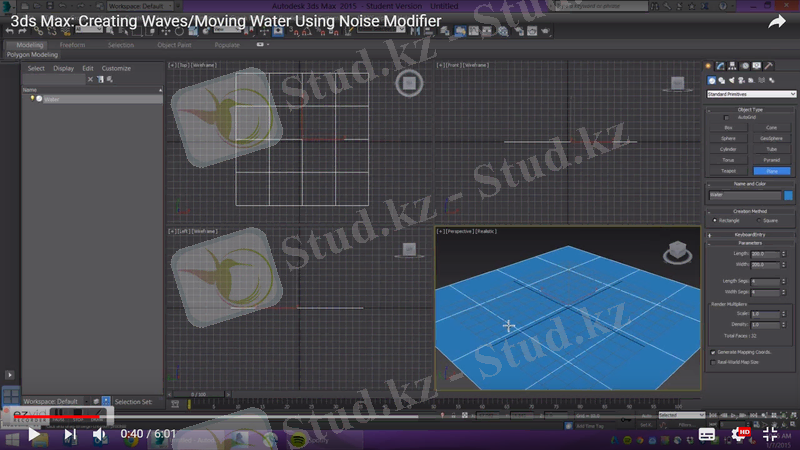Play the video

pos(34,435)
